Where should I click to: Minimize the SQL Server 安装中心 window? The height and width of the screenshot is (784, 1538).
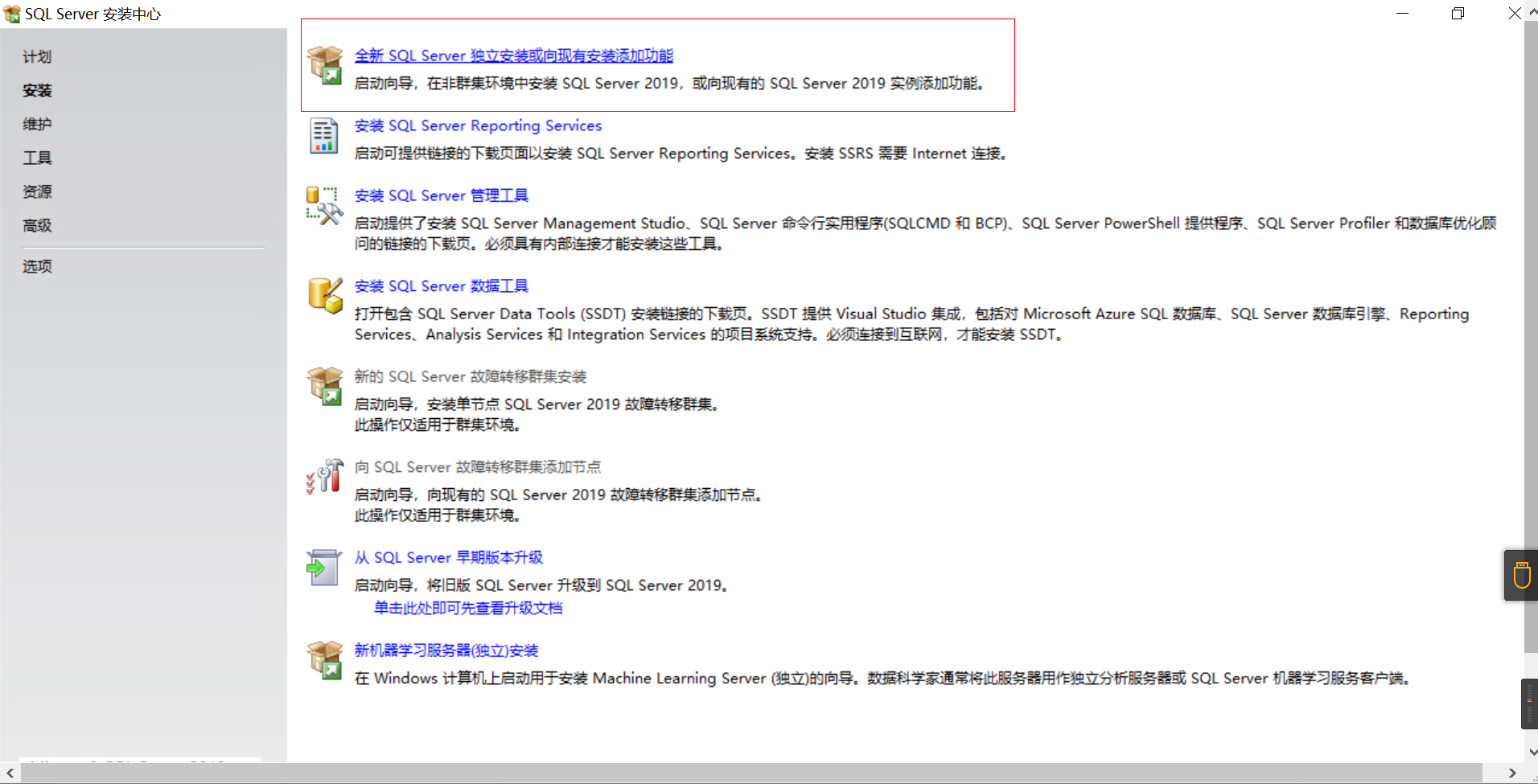pos(1402,14)
